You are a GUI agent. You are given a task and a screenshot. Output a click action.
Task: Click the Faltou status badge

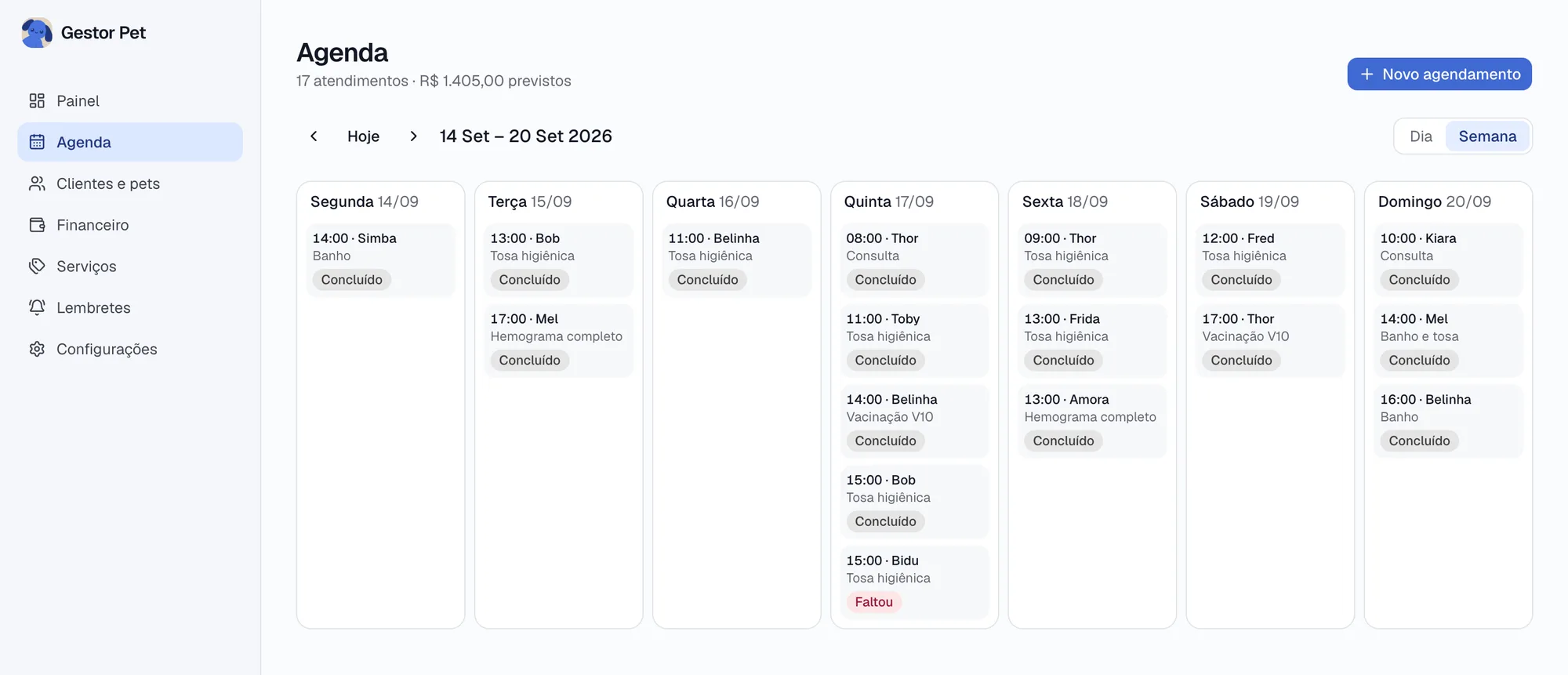point(873,602)
